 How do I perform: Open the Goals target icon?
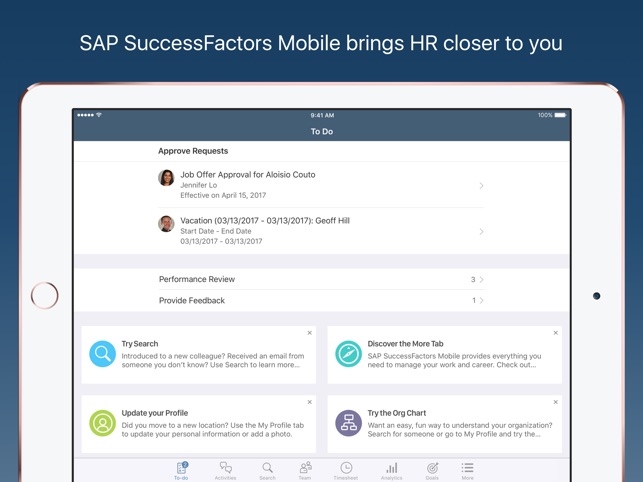click(432, 468)
